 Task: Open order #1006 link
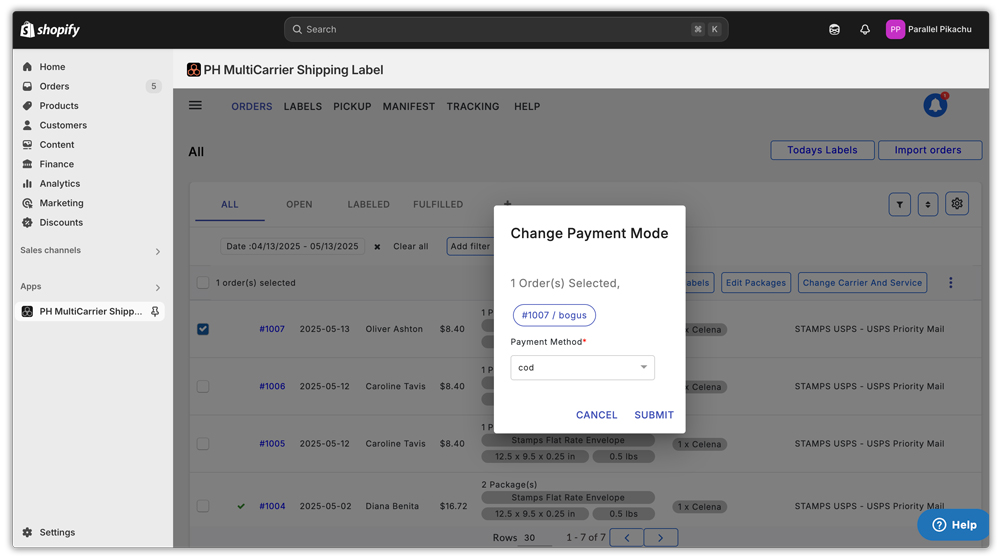point(272,387)
